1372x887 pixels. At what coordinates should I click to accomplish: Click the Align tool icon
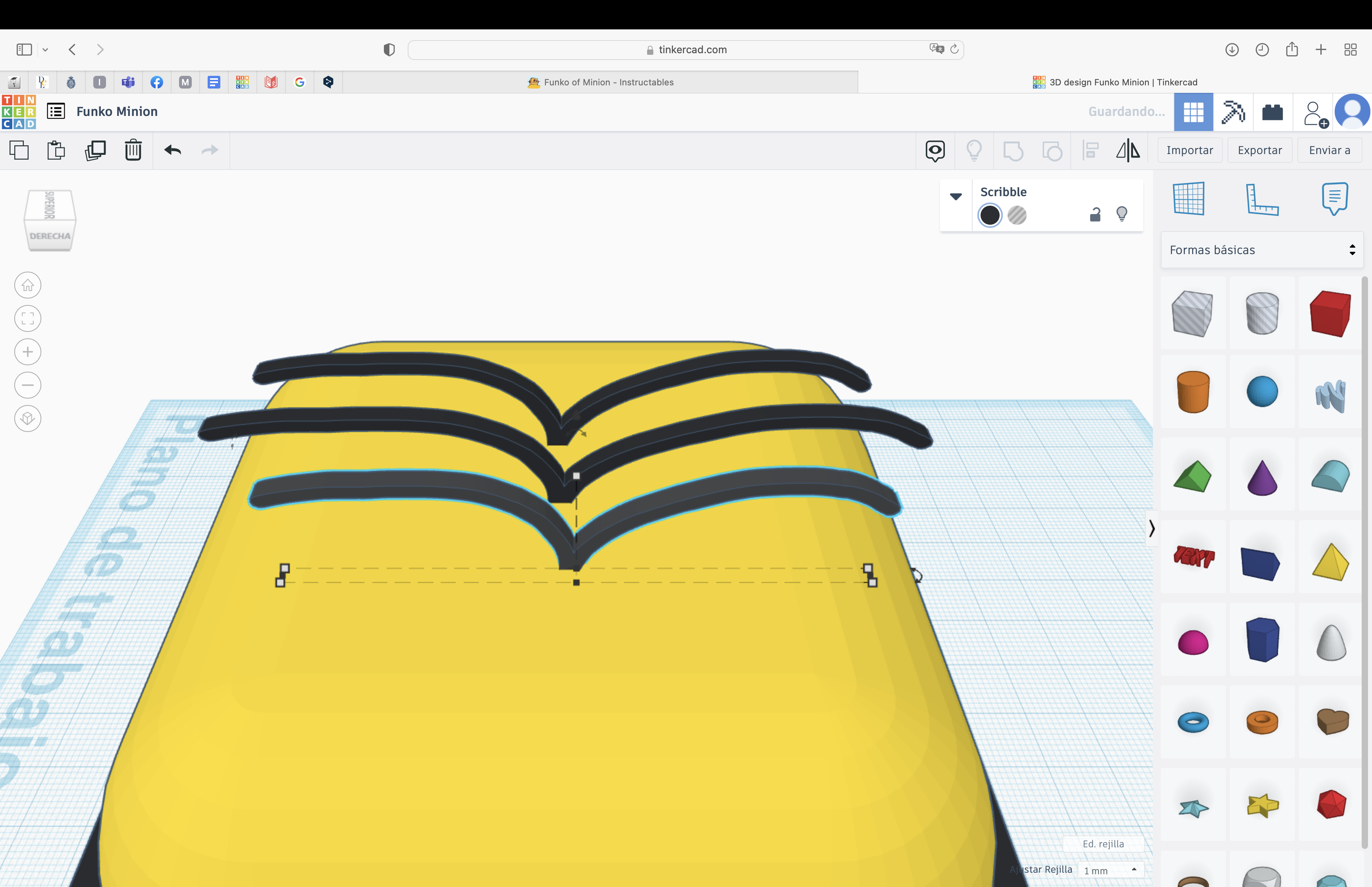1091,151
